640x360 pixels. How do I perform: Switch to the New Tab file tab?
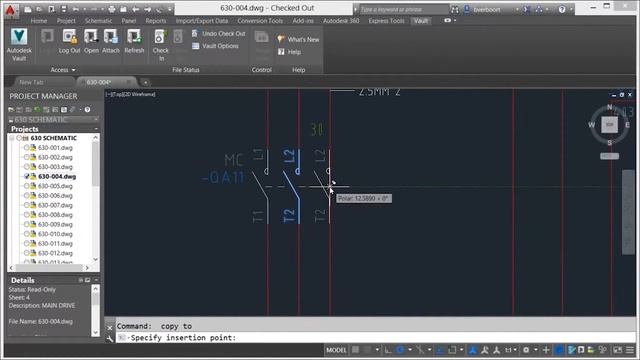pos(31,82)
